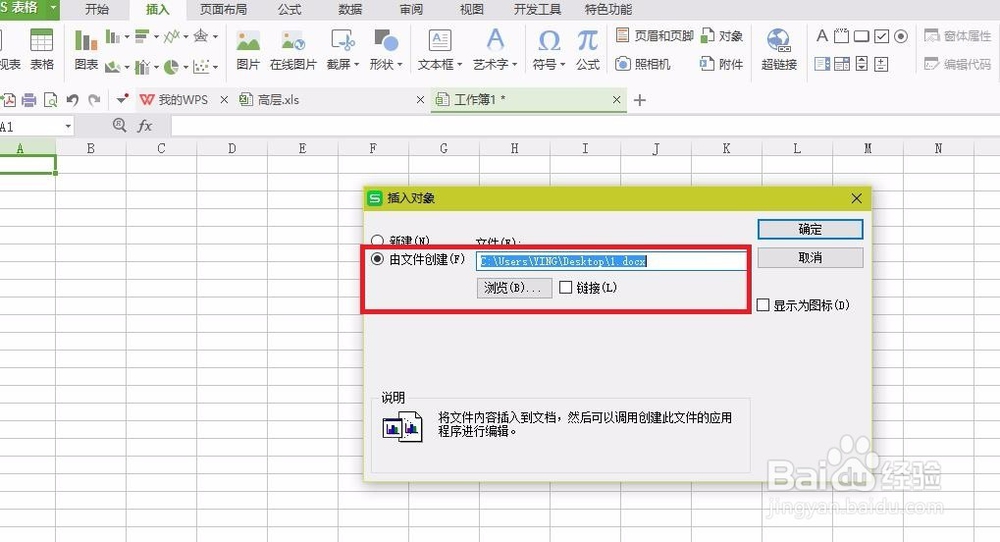Expand the area chart dropdown arrow
This screenshot has height=542, width=1000.
127,66
